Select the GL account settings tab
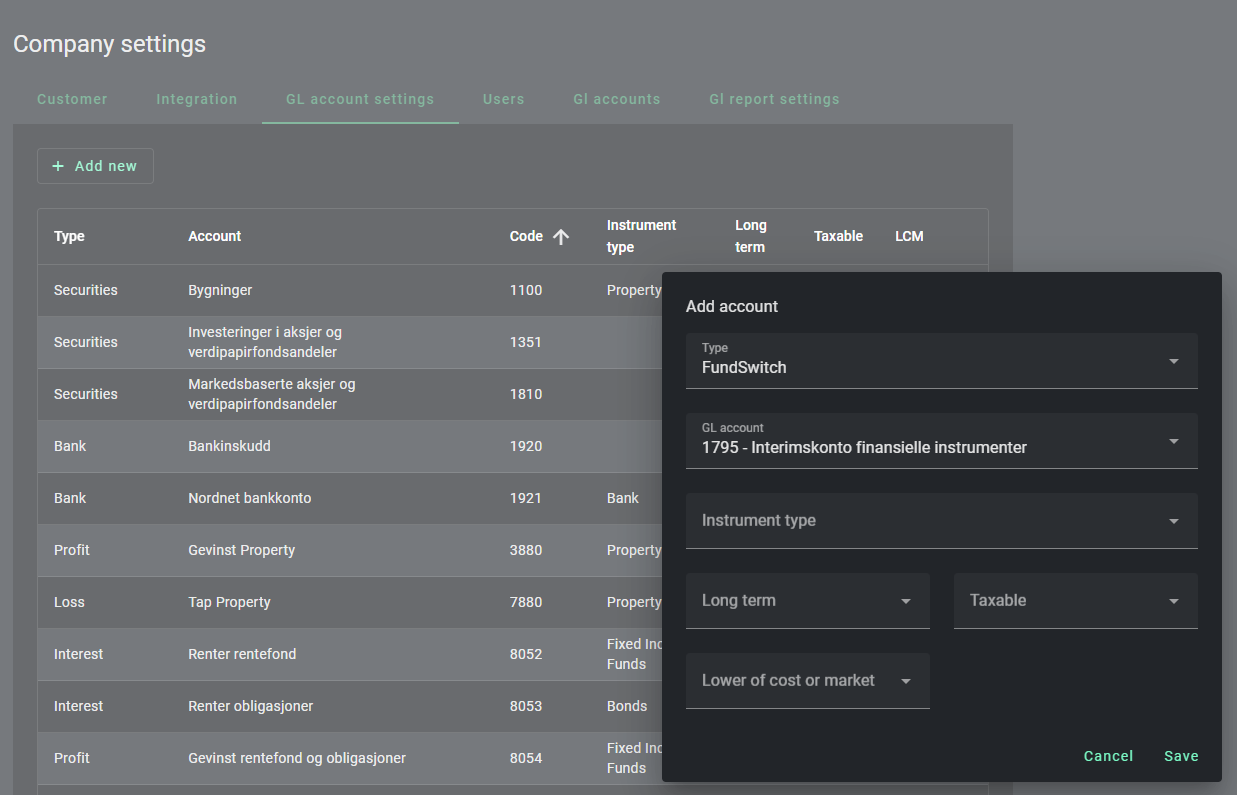Screen dimensions: 1237x795 coord(360,99)
